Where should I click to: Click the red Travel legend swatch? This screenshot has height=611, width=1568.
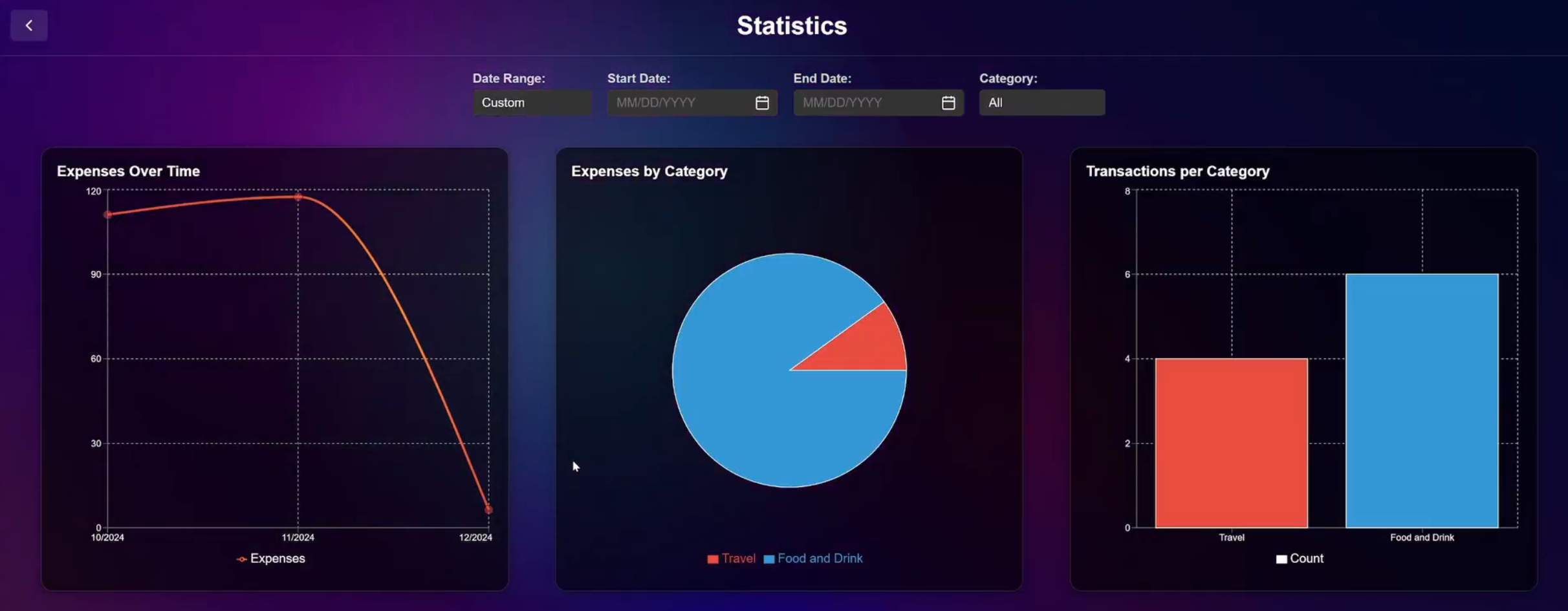713,559
